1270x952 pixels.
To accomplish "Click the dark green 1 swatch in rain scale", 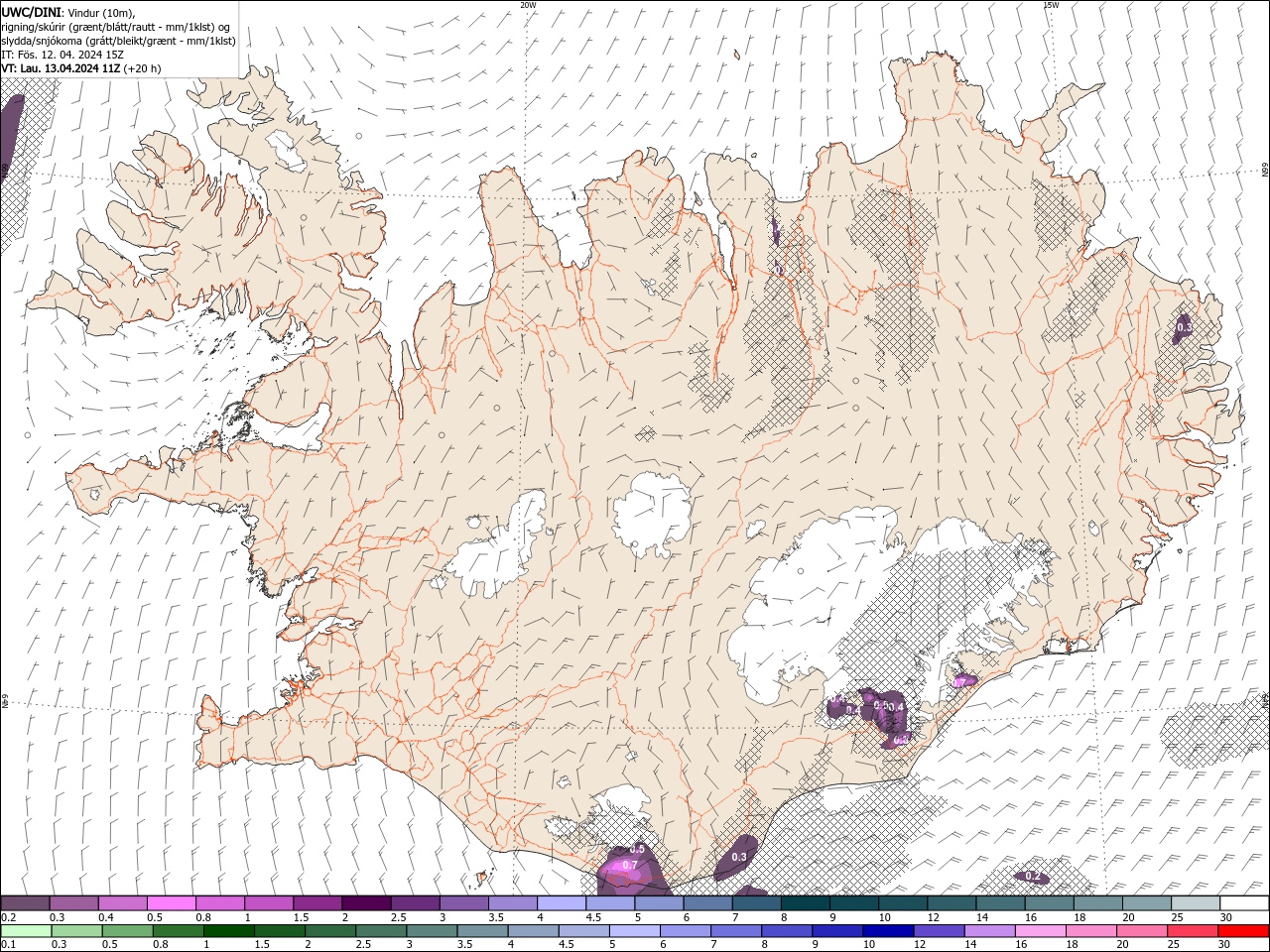I will coord(229,931).
